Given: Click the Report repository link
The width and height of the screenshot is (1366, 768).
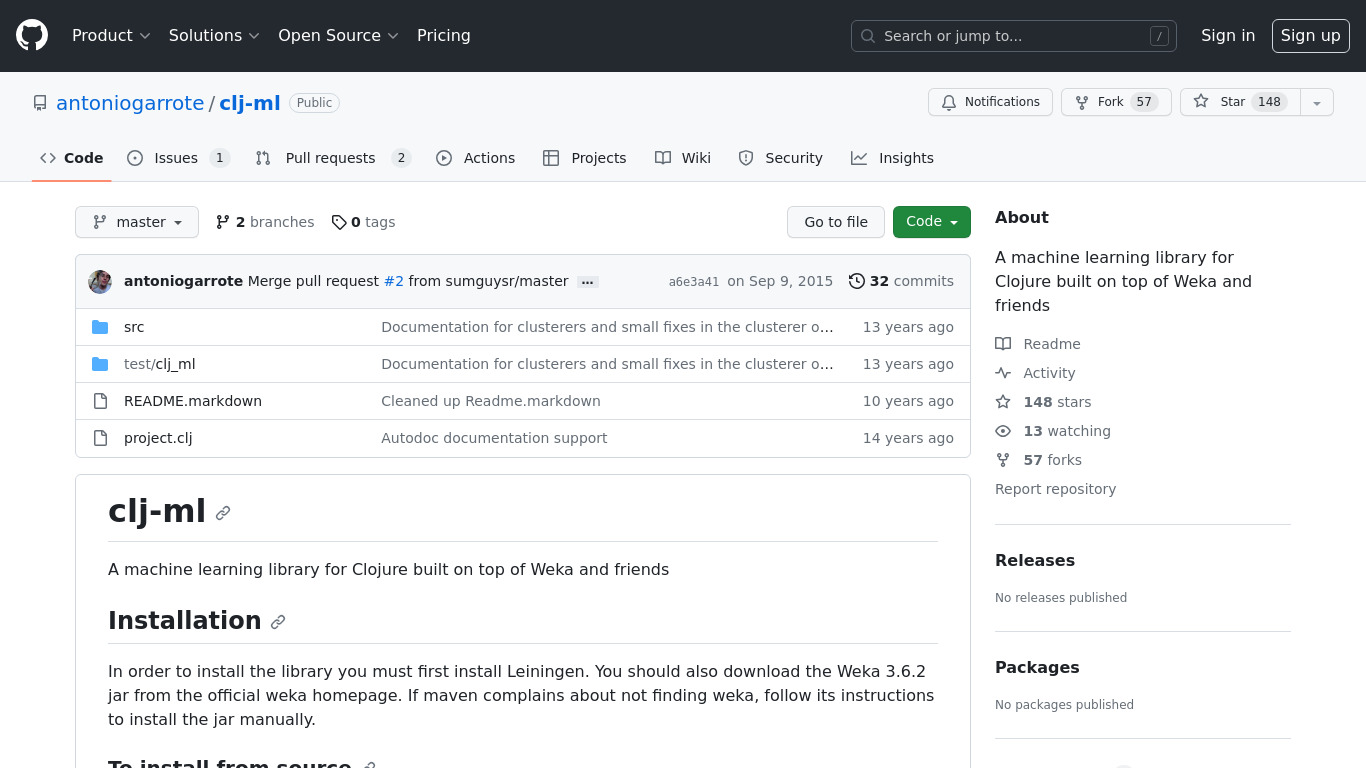Looking at the screenshot, I should click(1055, 489).
